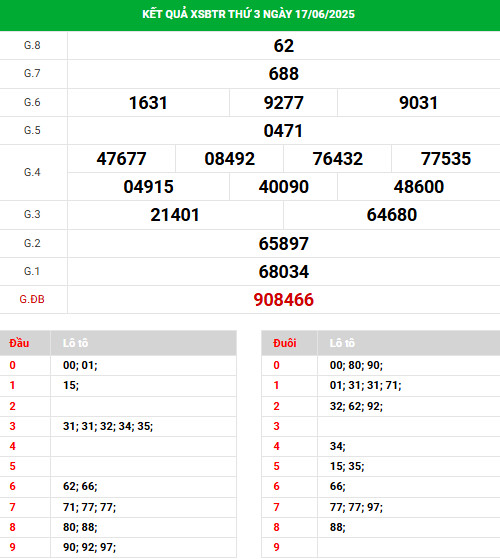This screenshot has width=500, height=559.
Task: Select the G.ĐB prize label
Action: tap(32, 299)
